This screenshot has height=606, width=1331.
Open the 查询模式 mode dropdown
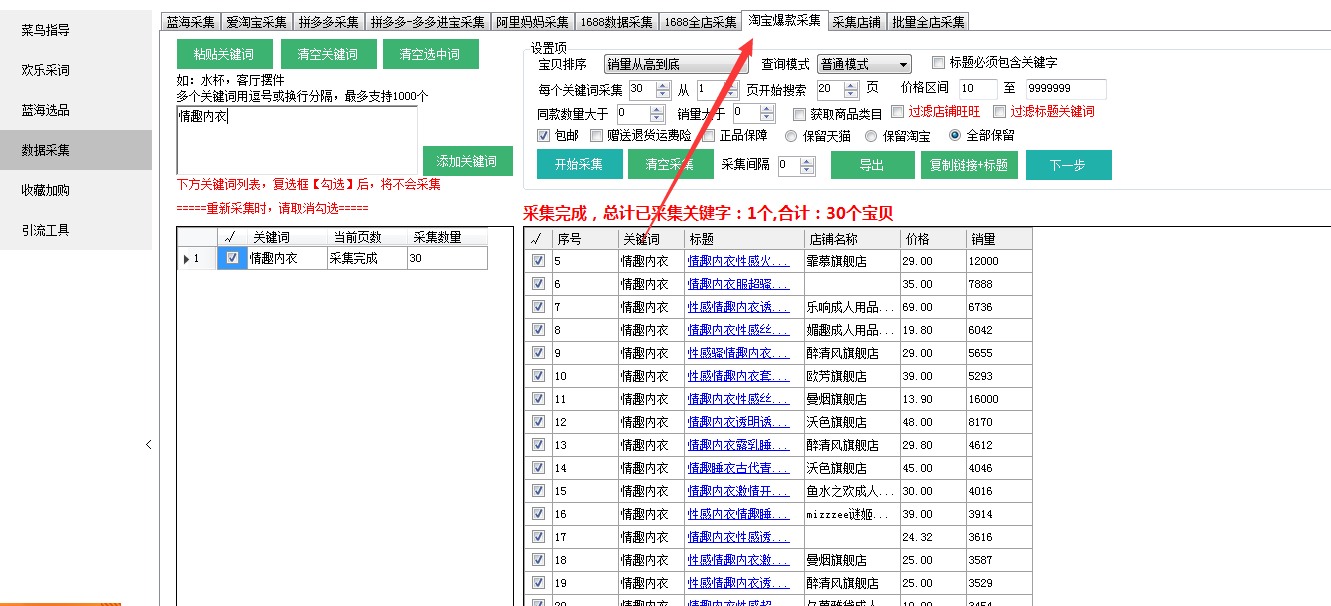[864, 62]
